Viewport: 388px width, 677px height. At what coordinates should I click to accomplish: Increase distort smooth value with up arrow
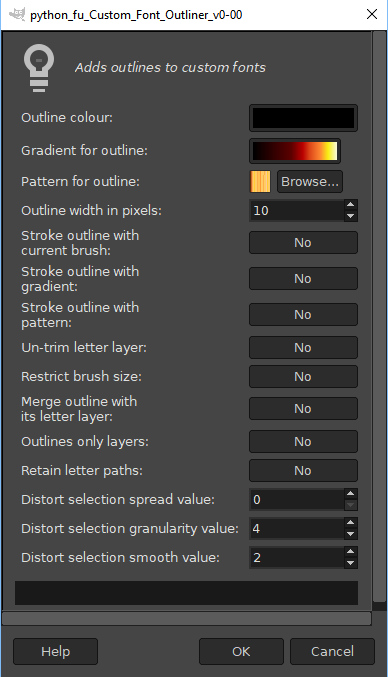tap(351, 552)
